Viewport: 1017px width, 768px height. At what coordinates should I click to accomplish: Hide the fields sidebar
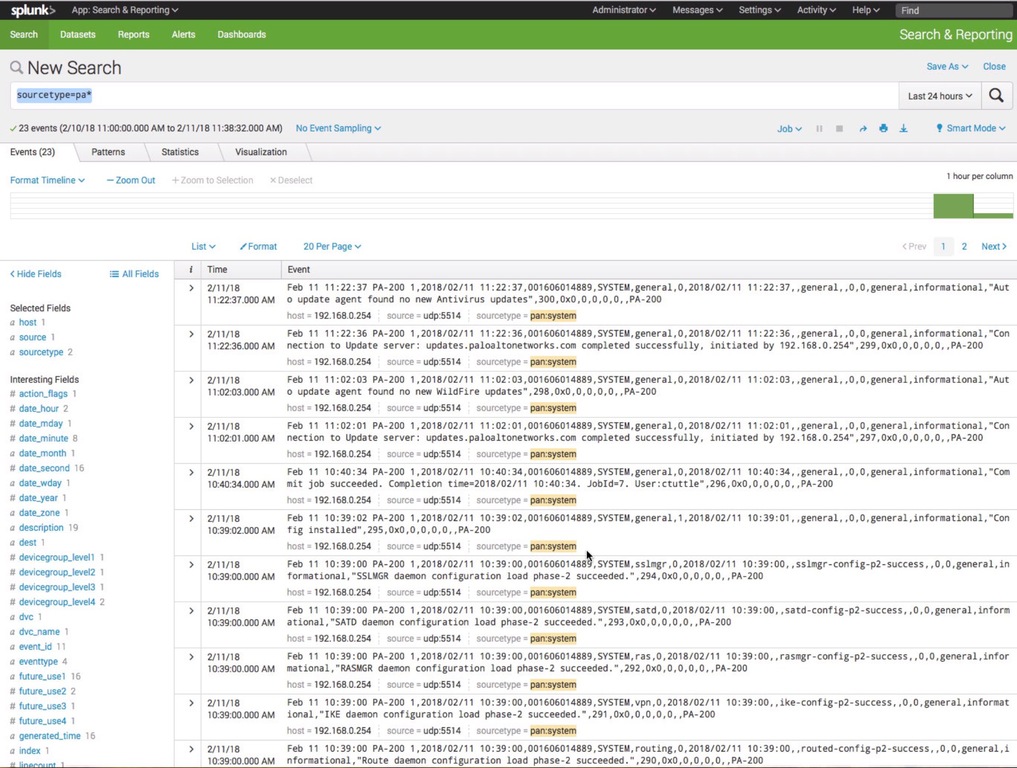pos(37,273)
